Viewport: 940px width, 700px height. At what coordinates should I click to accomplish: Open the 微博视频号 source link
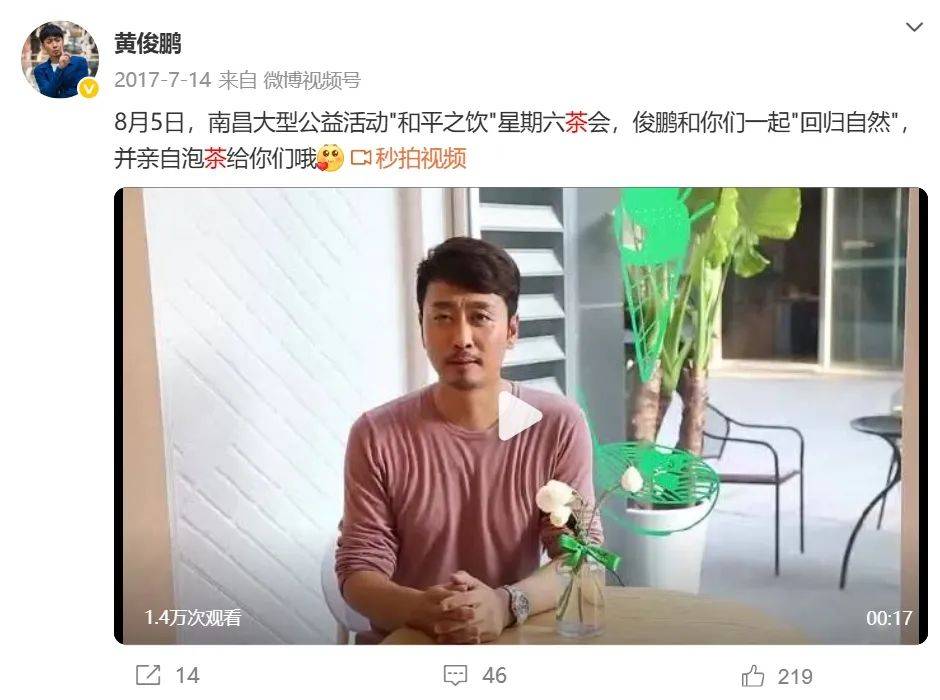pyautogui.click(x=312, y=80)
